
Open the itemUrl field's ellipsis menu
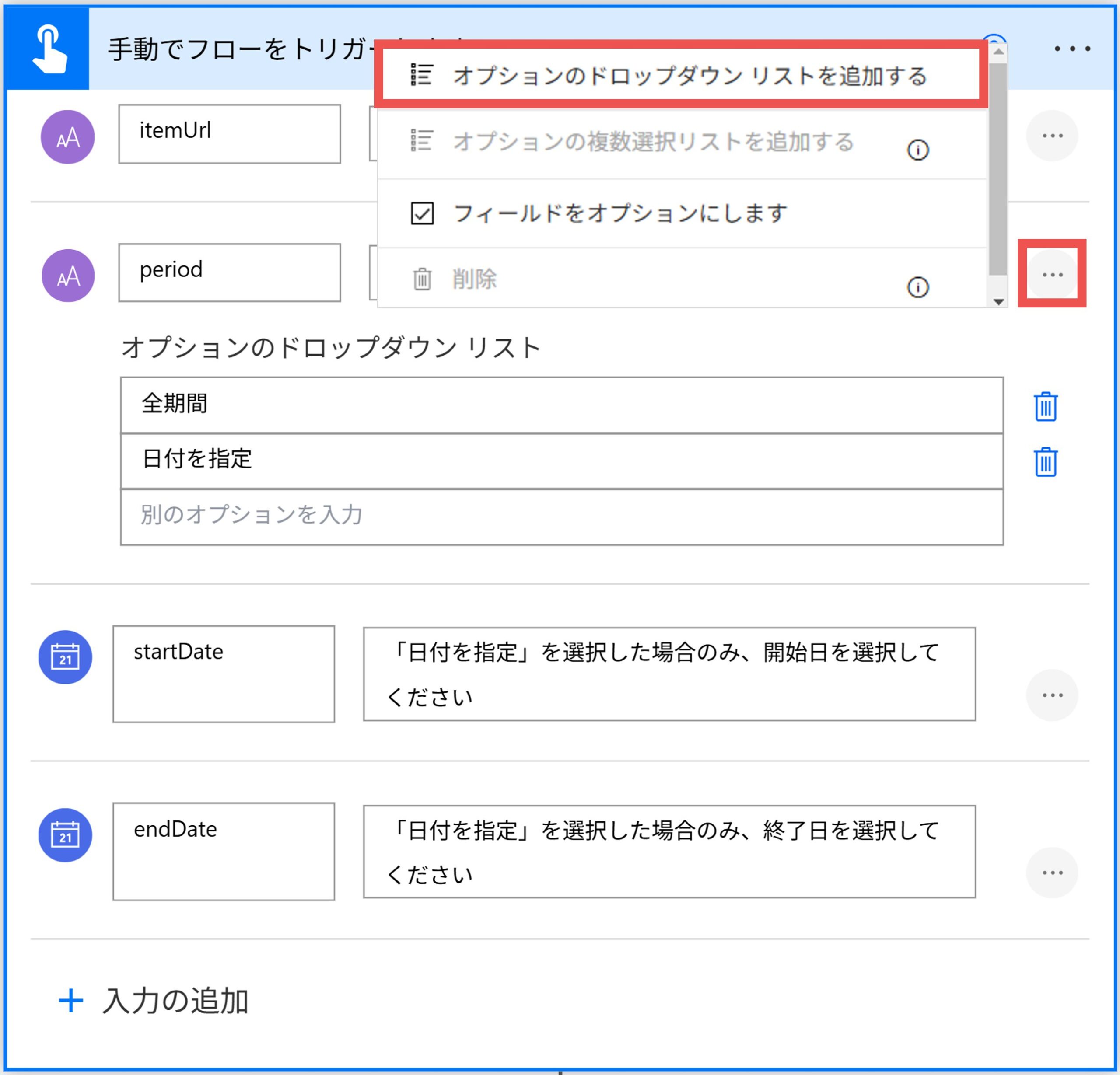click(x=1052, y=136)
